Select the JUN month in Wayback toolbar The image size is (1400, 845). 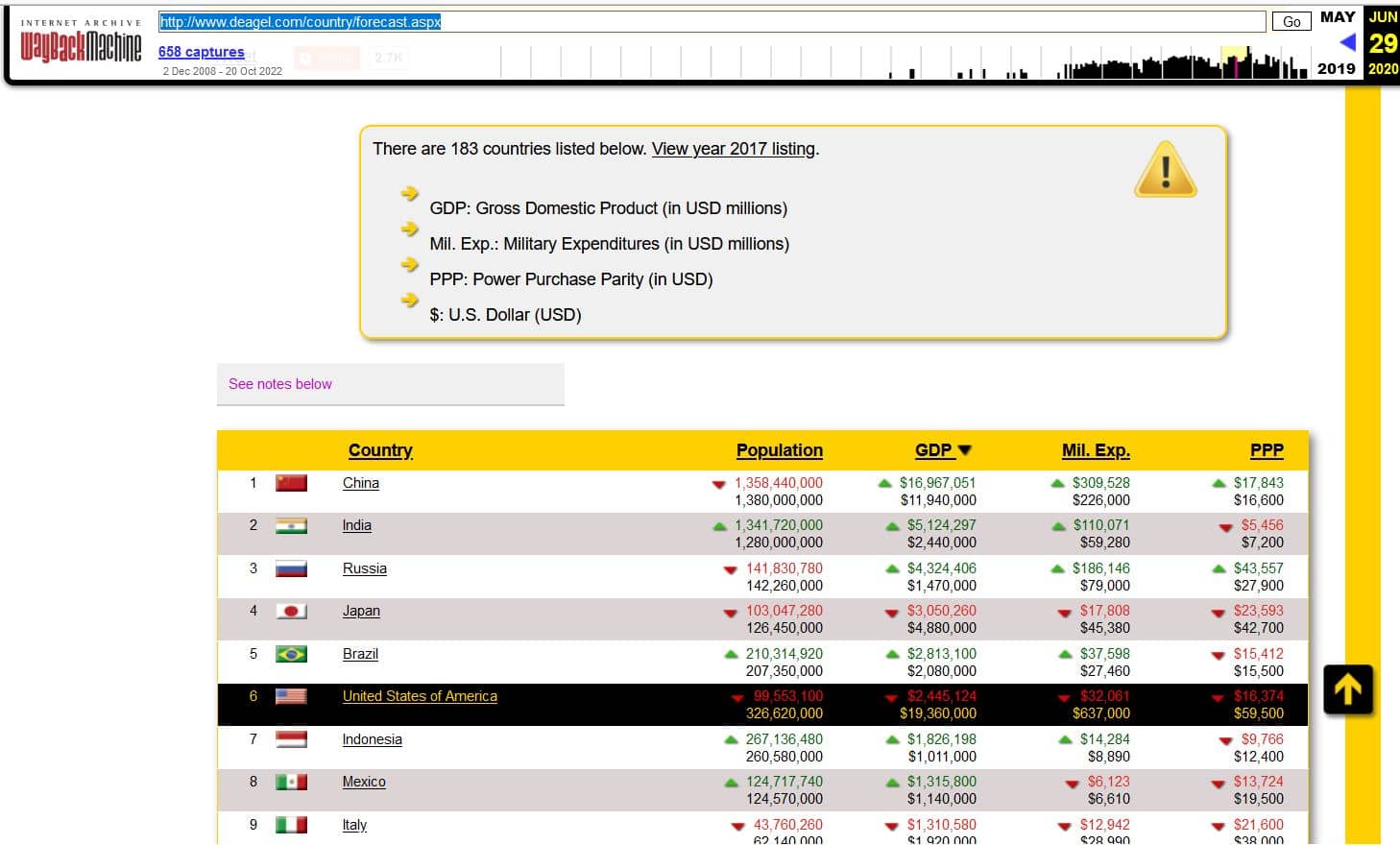click(x=1383, y=17)
